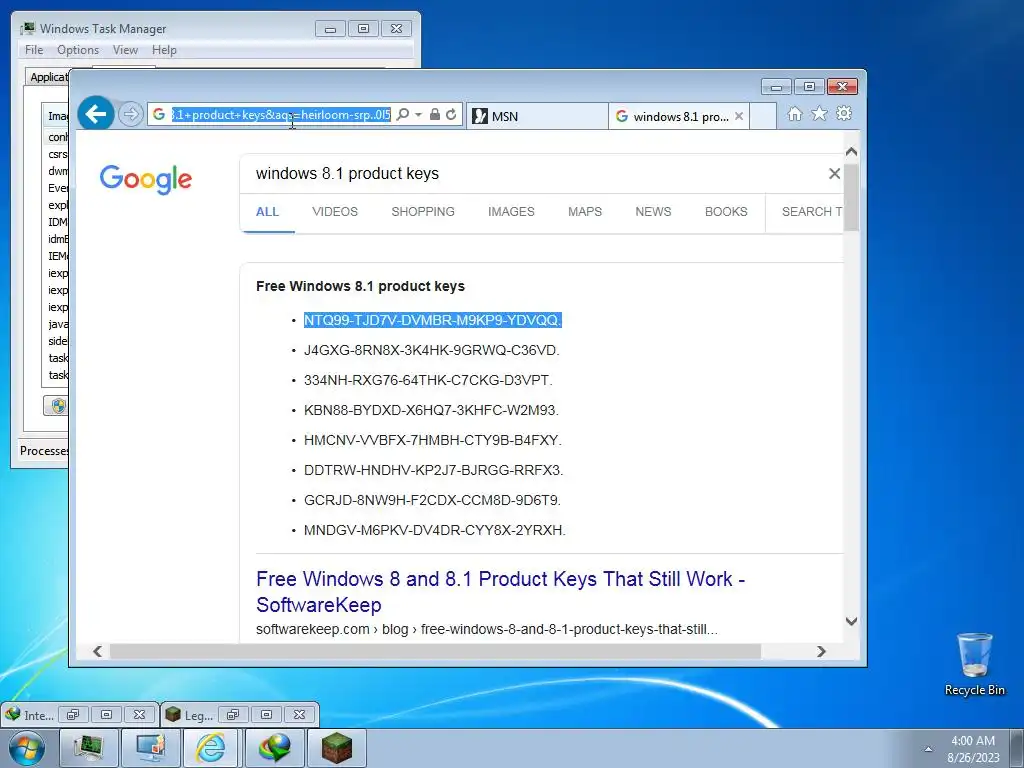The height and width of the screenshot is (768, 1024).
Task: Click the browser Back arrow button
Action: 96,114
